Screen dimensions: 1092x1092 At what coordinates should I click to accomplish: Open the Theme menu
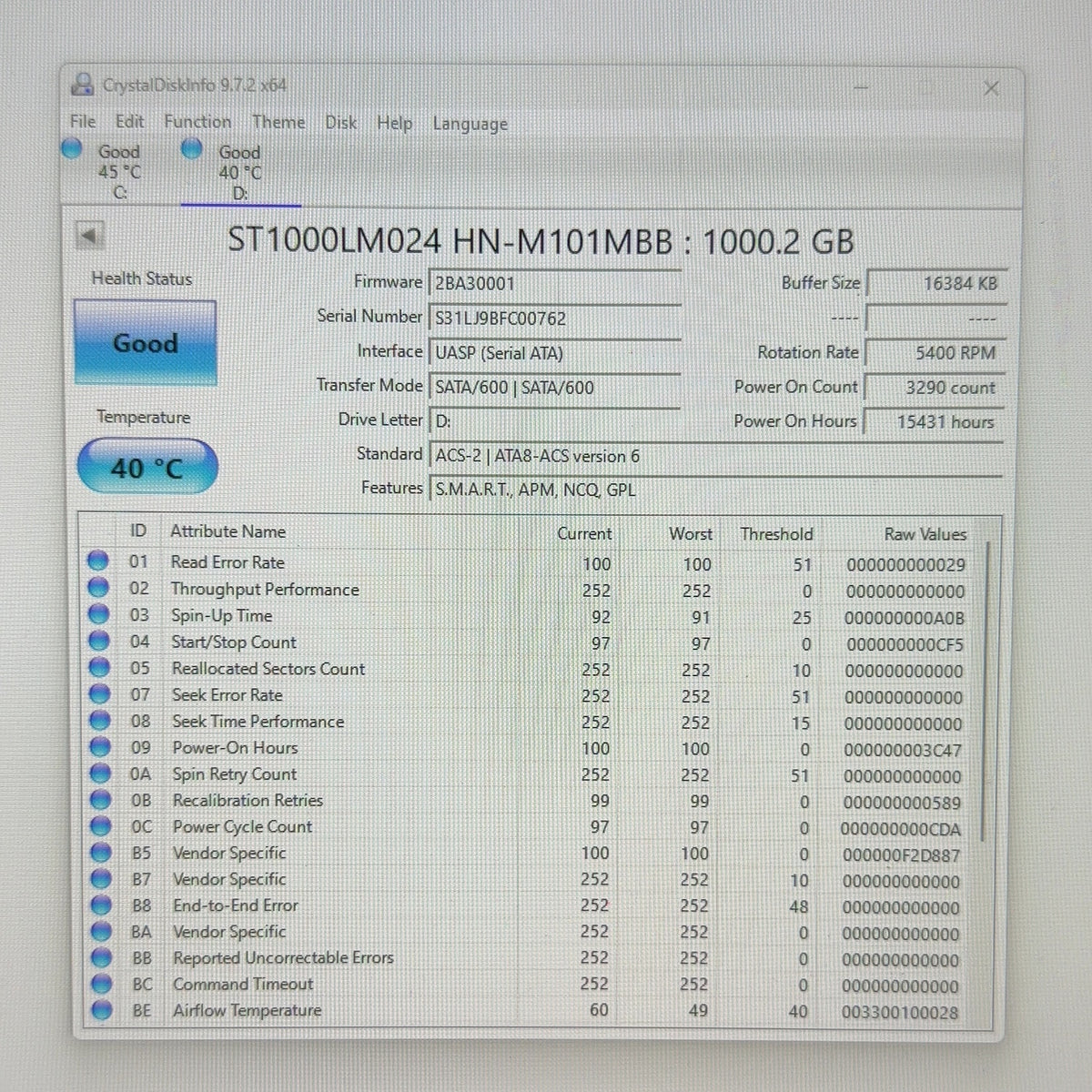click(x=278, y=122)
